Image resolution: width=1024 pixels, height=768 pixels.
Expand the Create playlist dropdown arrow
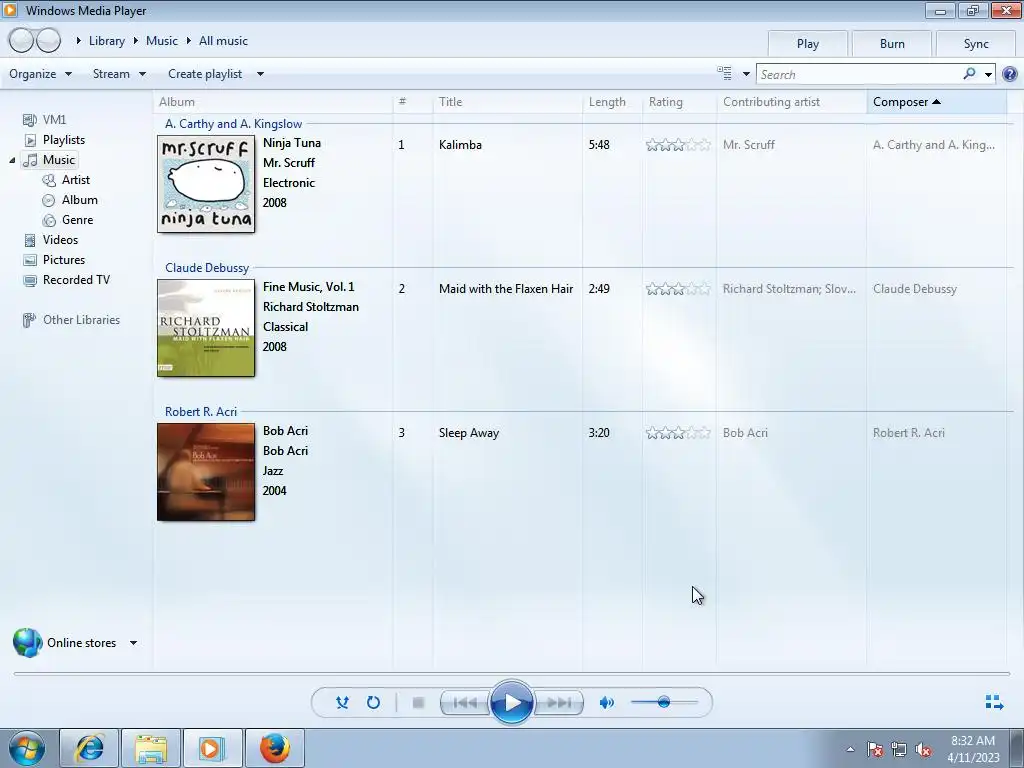(260, 74)
